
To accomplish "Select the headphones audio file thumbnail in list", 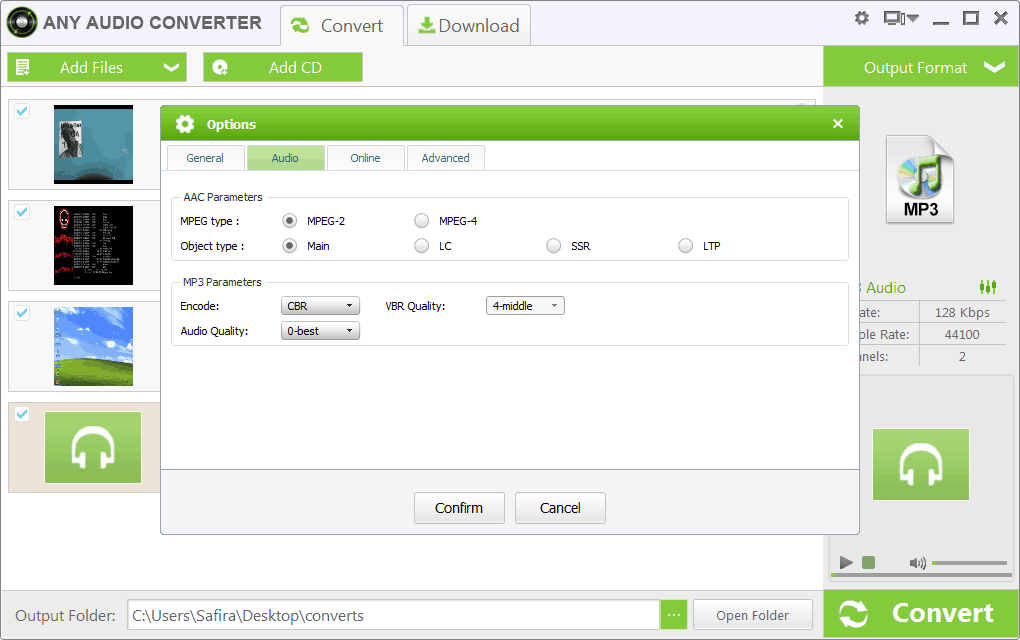I will click(93, 447).
